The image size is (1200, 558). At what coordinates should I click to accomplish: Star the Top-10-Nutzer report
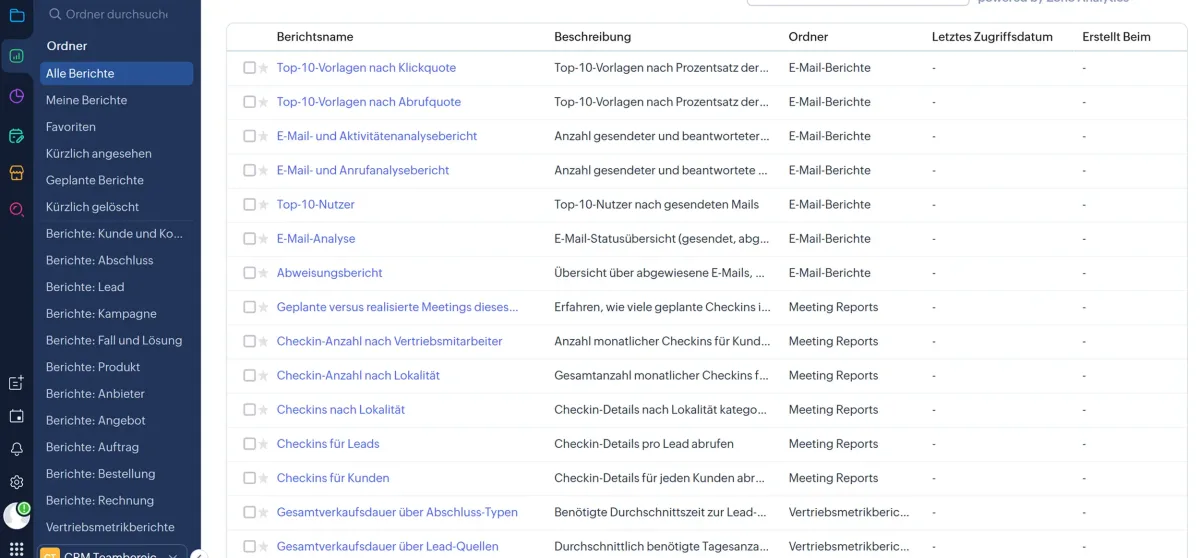[264, 204]
